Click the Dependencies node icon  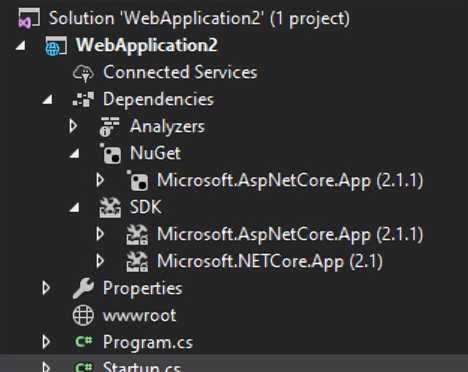pos(83,99)
